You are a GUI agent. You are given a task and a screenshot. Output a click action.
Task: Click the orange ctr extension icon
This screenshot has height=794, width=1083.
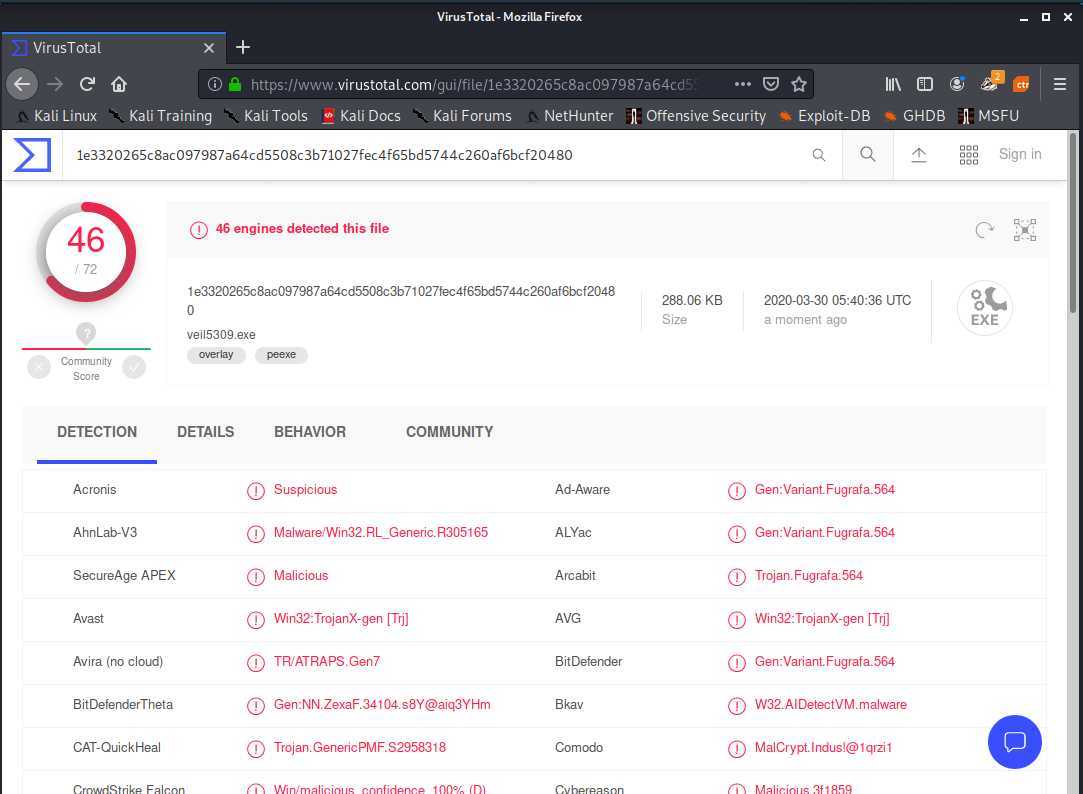1022,84
